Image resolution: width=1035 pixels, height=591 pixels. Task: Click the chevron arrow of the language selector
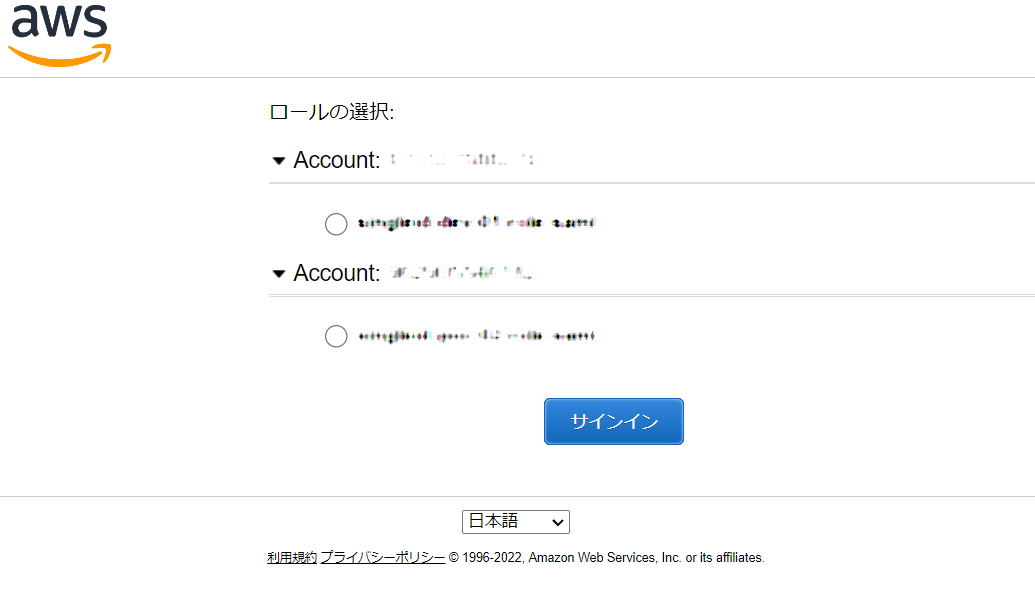pos(558,522)
